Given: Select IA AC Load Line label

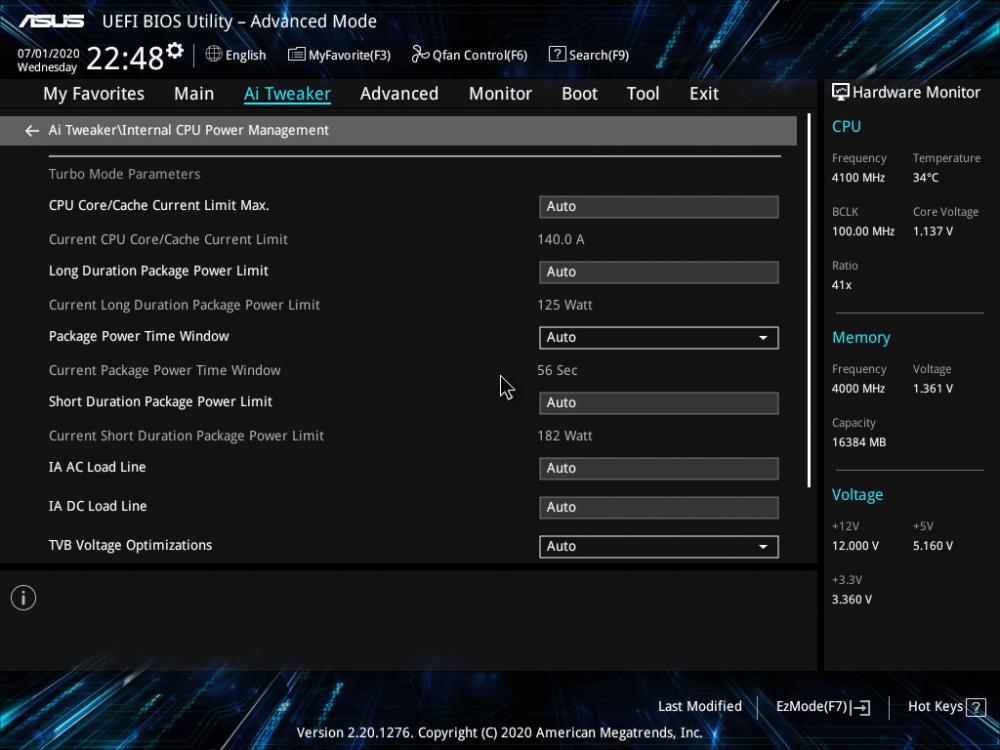Looking at the screenshot, I should coord(97,467).
